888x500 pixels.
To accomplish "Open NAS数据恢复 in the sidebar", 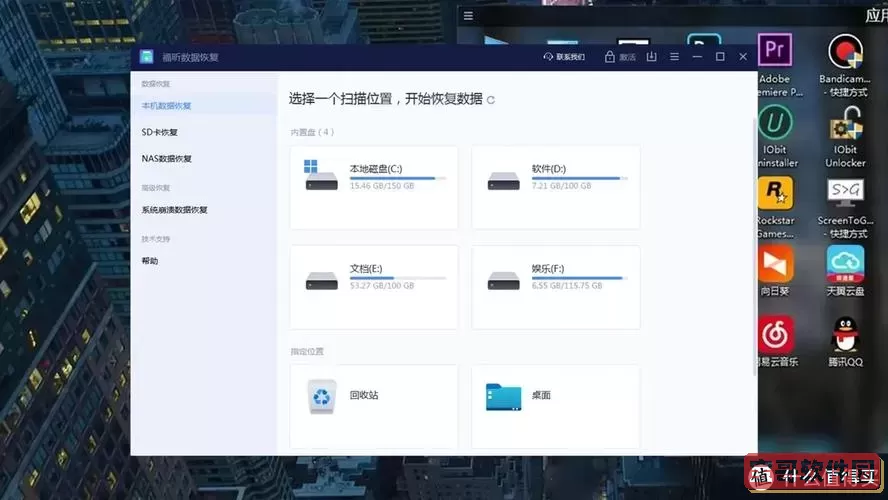I will (167, 158).
